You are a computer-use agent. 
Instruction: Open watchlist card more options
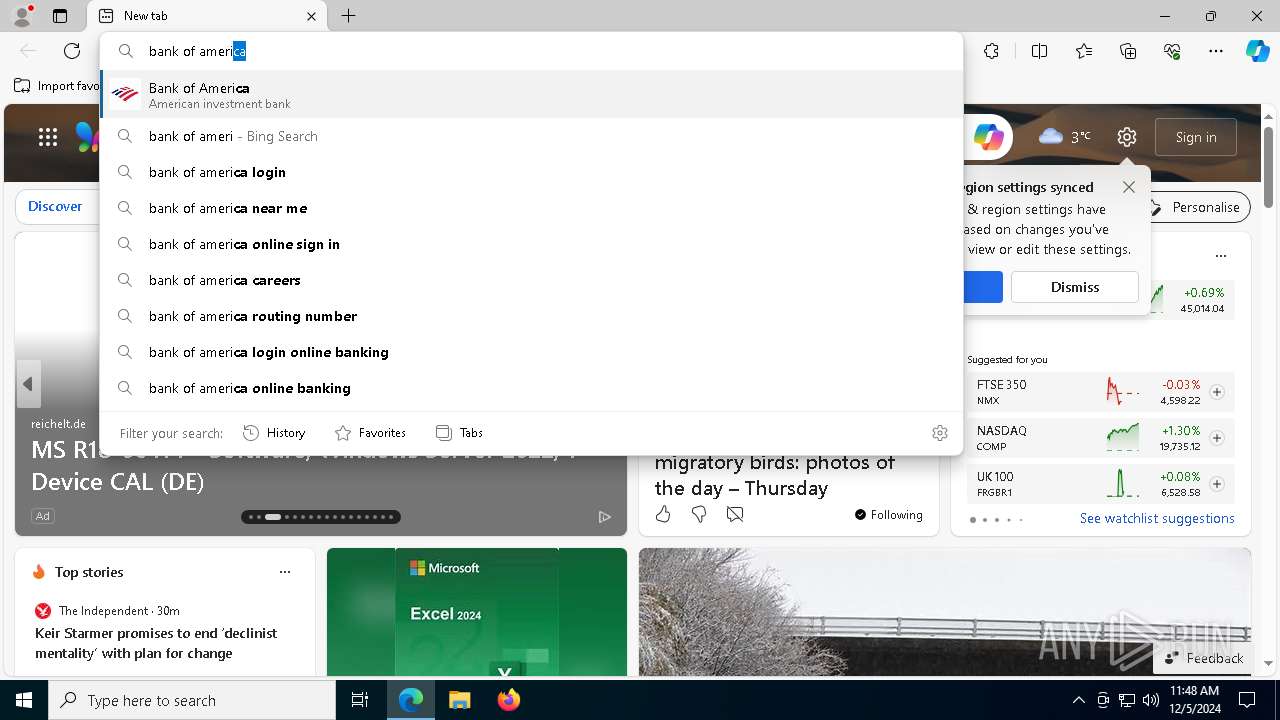[x=1220, y=256]
